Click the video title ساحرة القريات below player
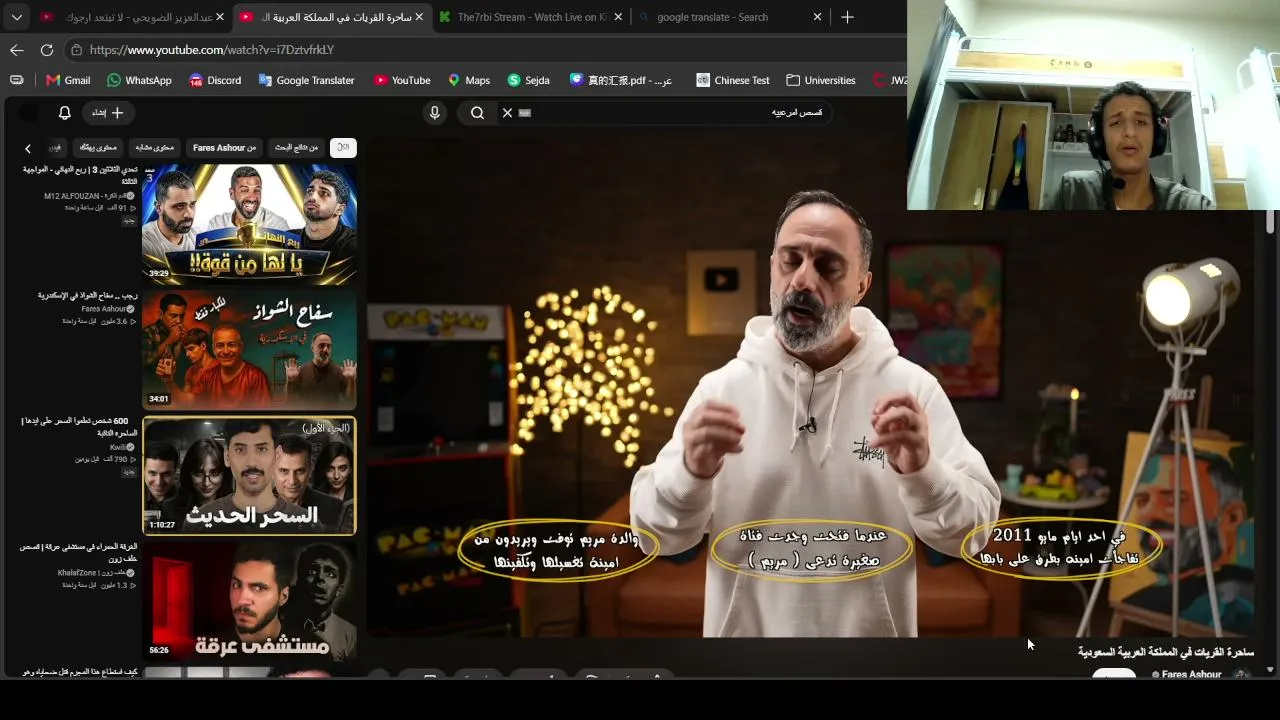The width and height of the screenshot is (1280, 720). click(1166, 652)
